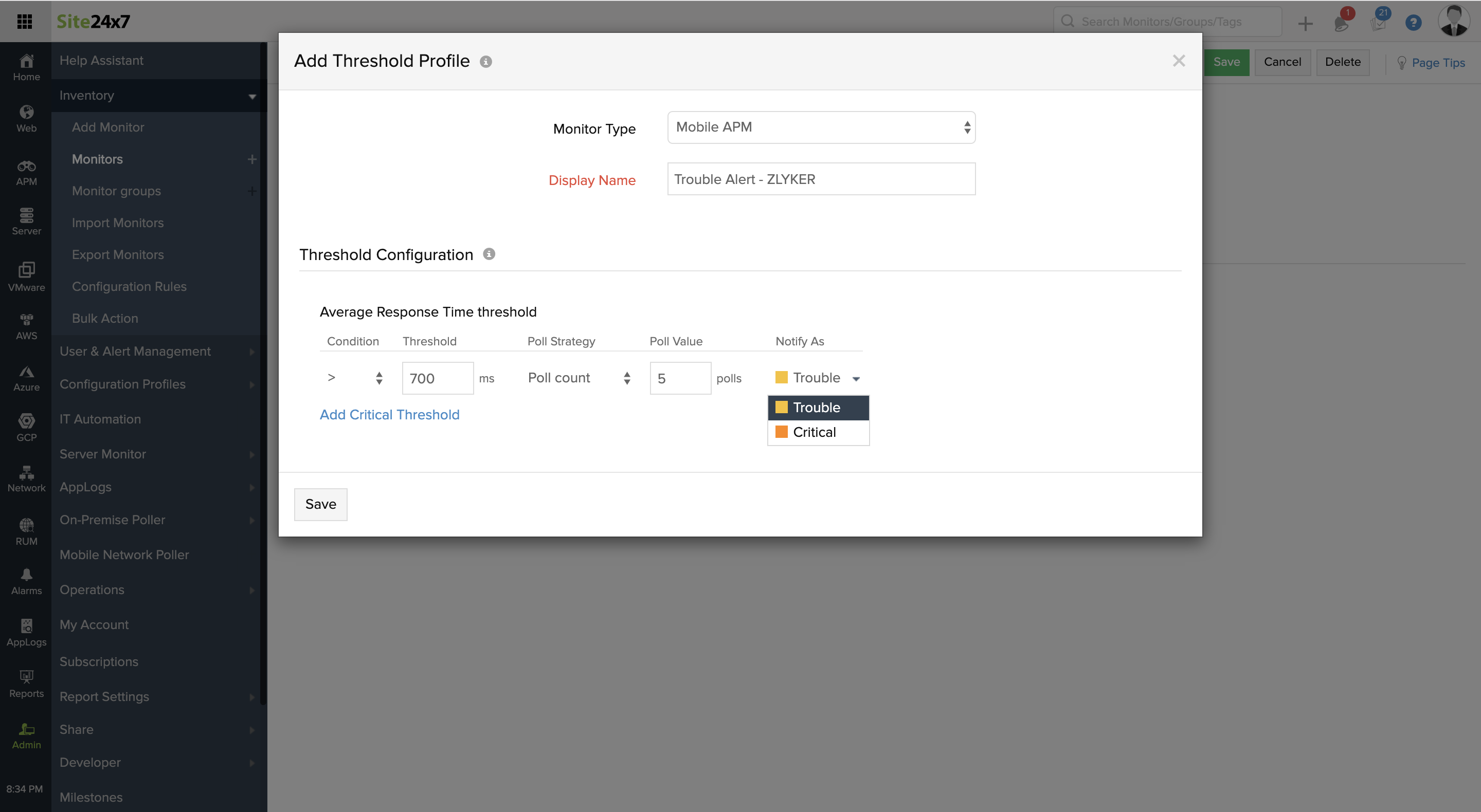Open the help question mark icon
This screenshot has height=812, width=1481.
tap(1413, 23)
